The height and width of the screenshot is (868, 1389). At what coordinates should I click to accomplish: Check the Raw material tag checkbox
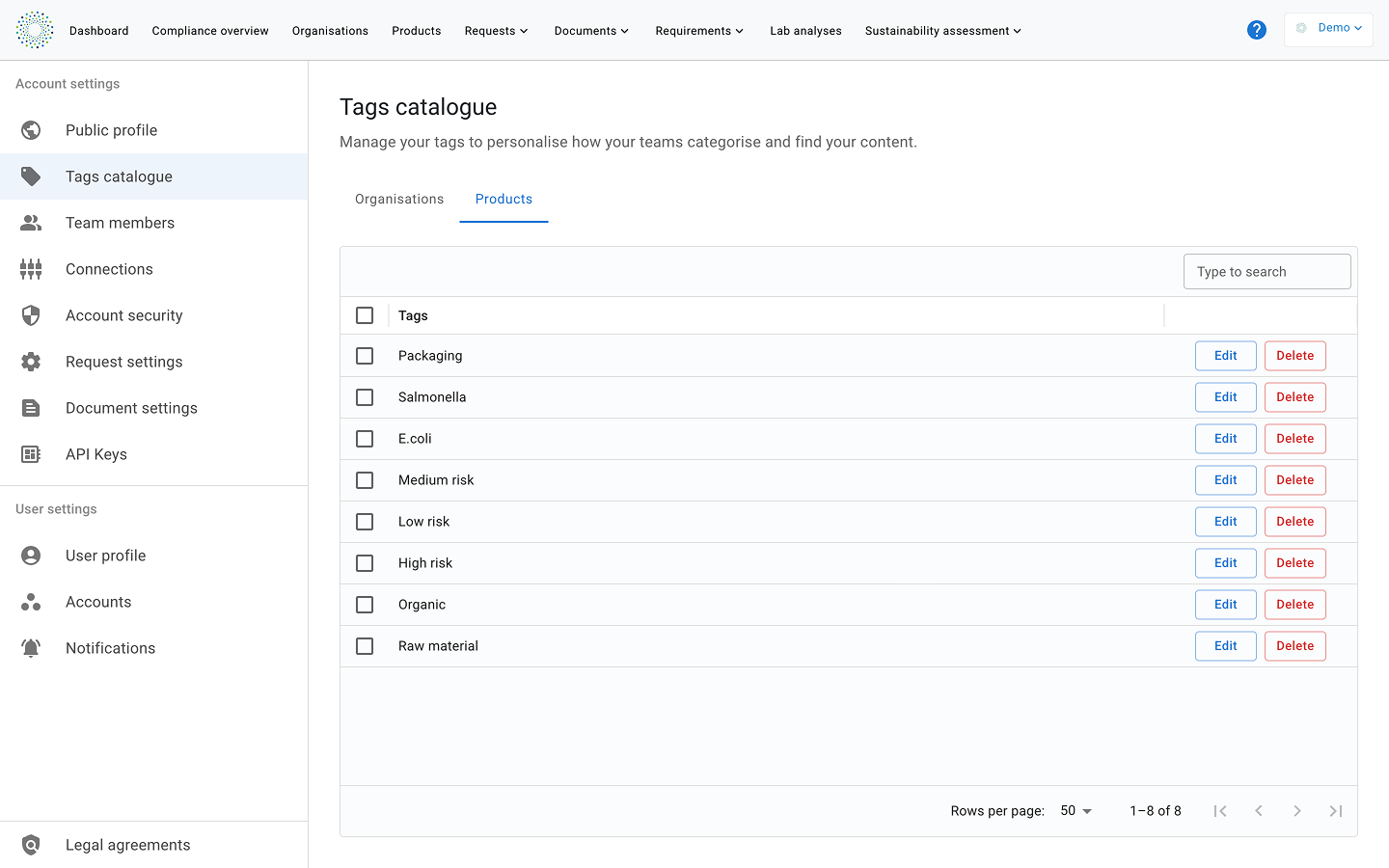click(365, 646)
